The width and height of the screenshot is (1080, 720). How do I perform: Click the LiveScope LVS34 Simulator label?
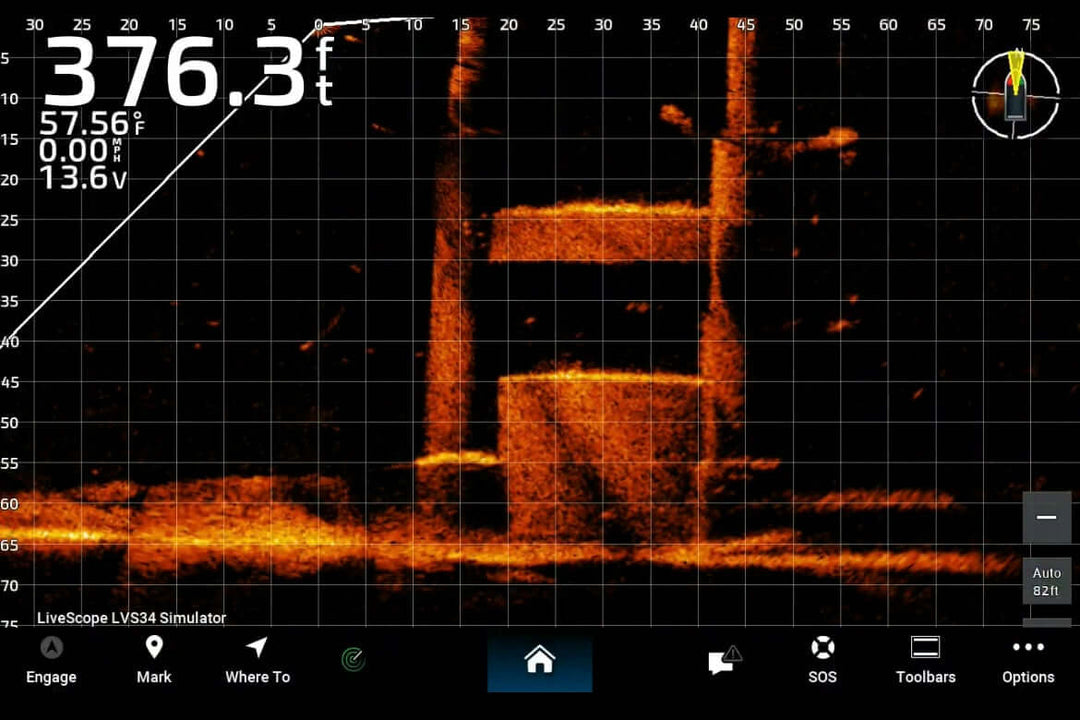(131, 618)
